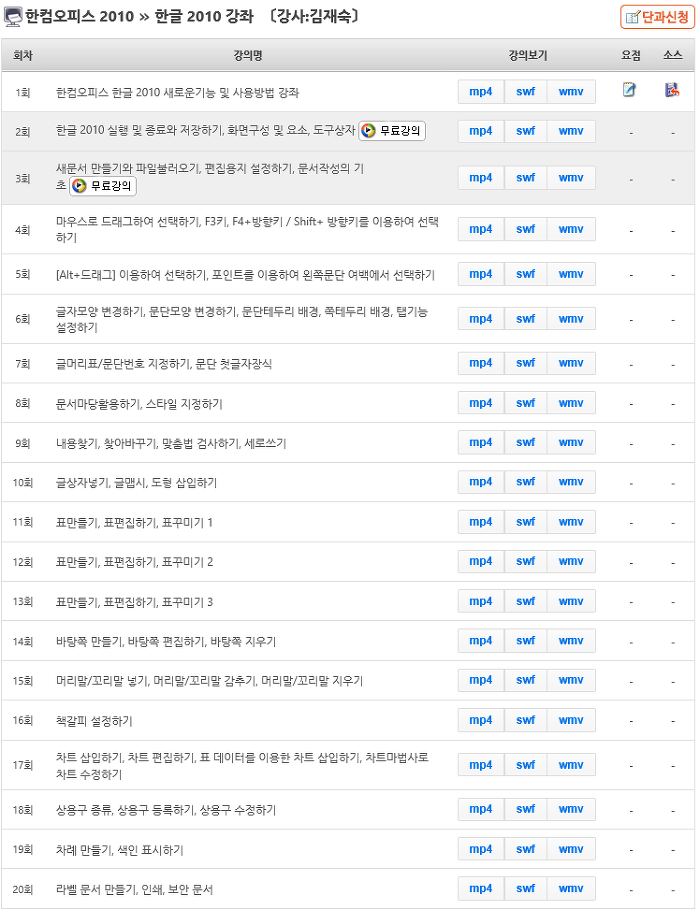Open mp4 for lecture 4회

[x=481, y=229]
